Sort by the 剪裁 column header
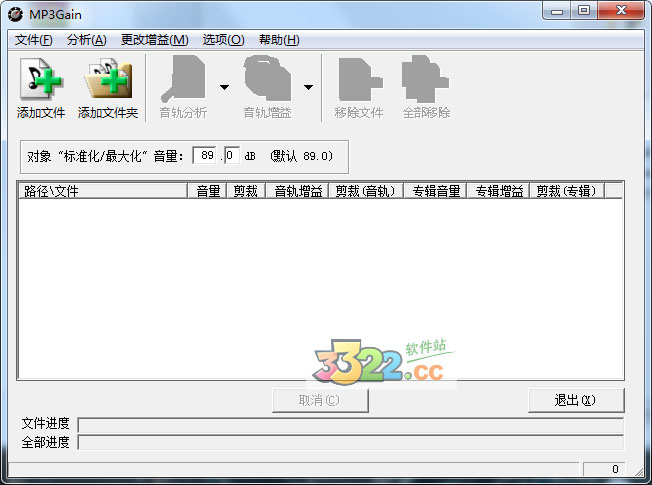 (246, 191)
